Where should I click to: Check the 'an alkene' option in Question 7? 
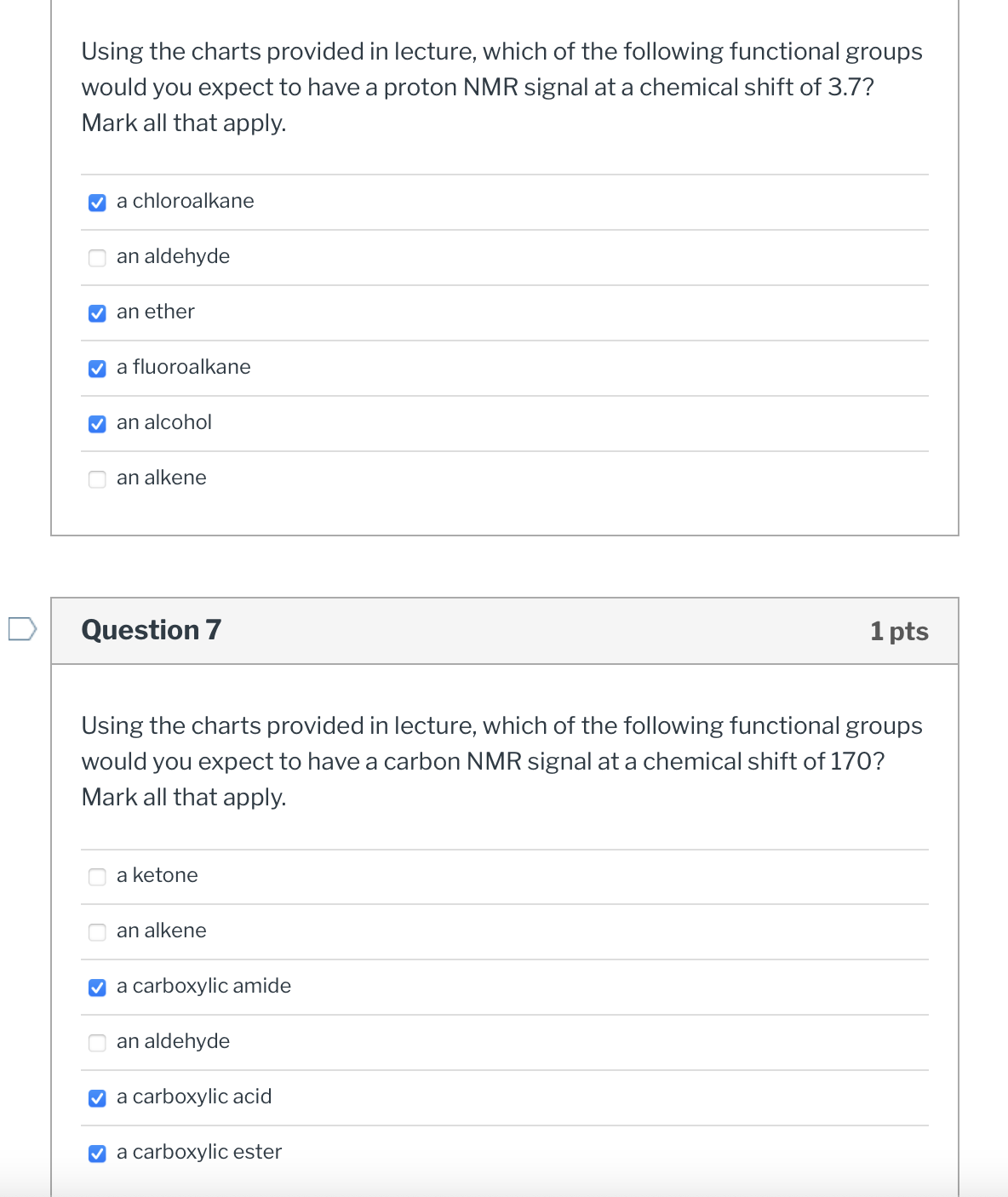(x=97, y=932)
